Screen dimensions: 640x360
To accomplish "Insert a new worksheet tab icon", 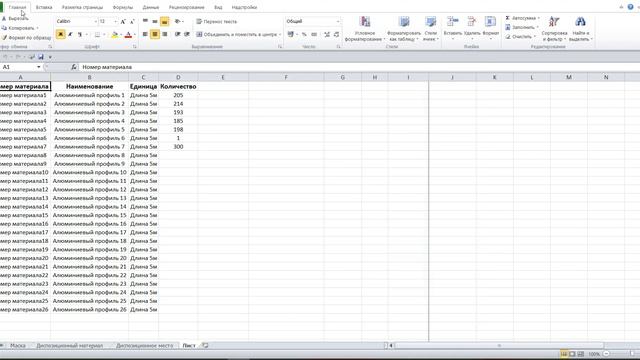I will (205, 345).
